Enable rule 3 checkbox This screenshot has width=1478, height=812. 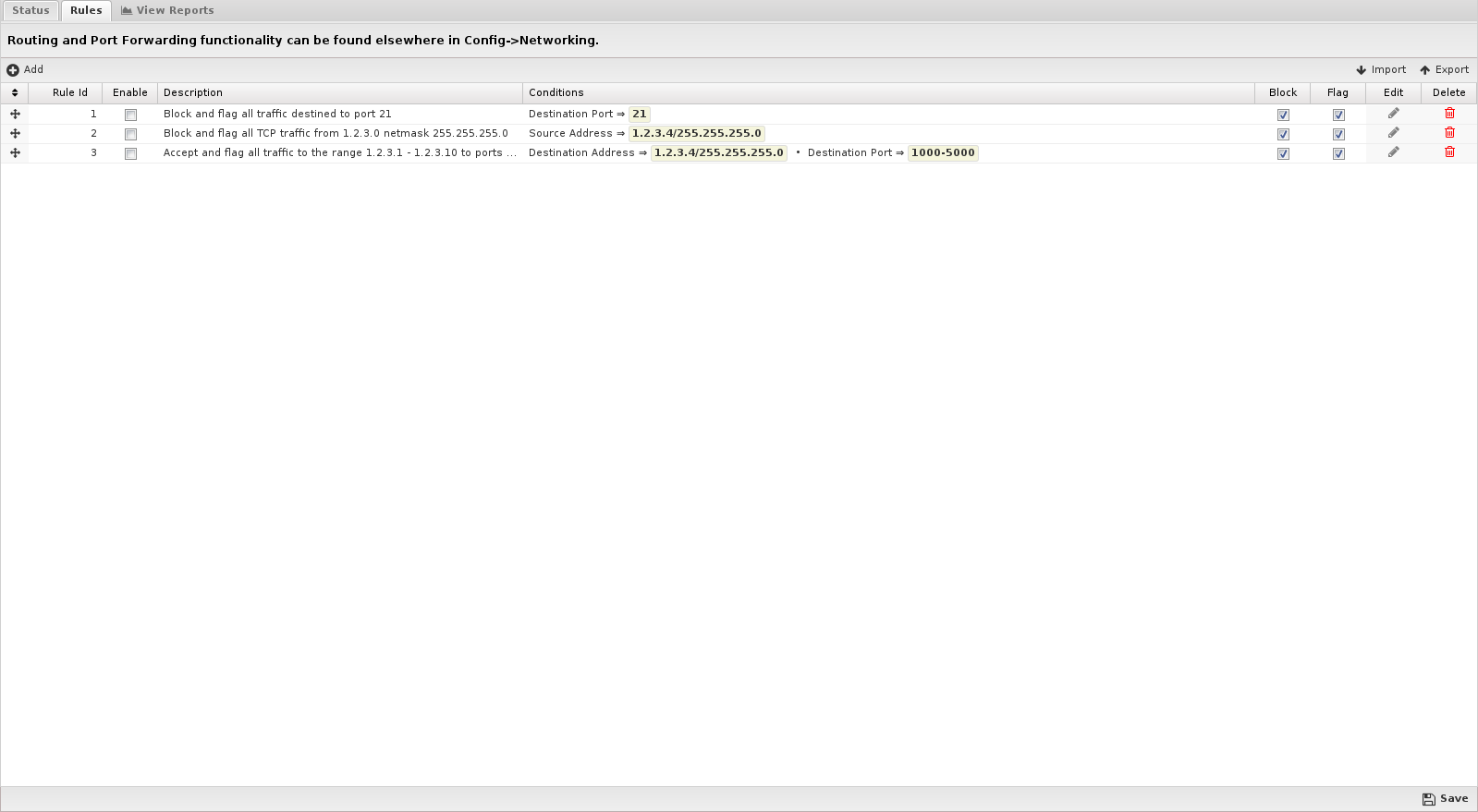[x=130, y=153]
